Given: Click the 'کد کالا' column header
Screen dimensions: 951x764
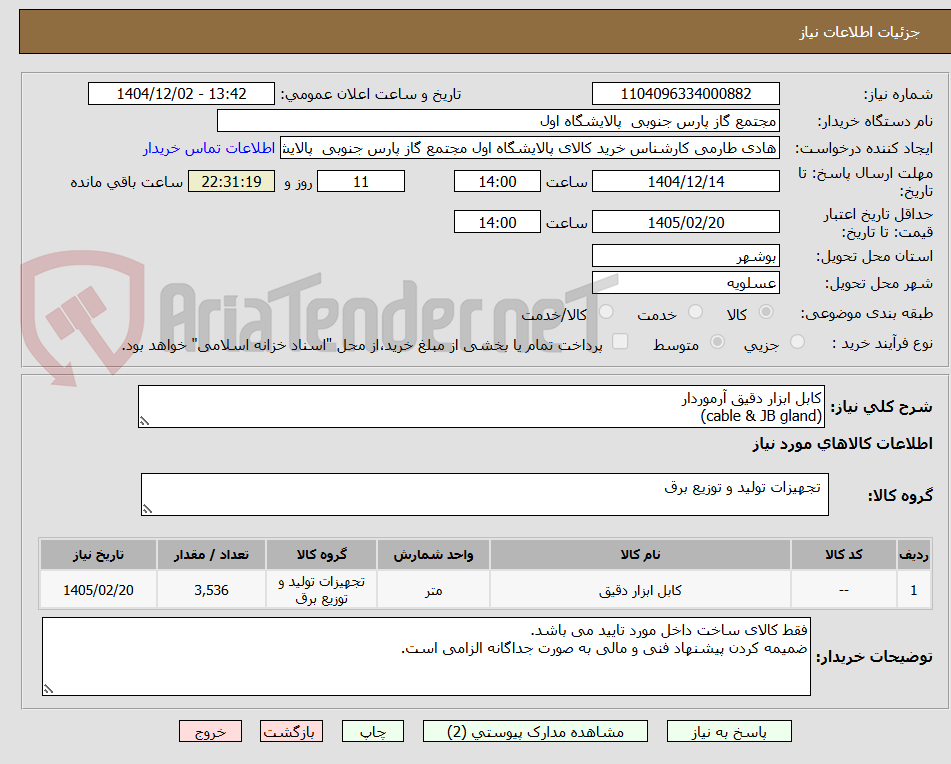Looking at the screenshot, I should tap(844, 555).
